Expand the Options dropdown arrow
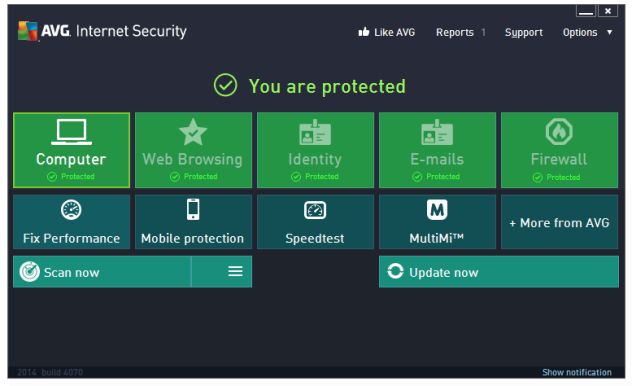This screenshot has height=386, width=632. click(x=609, y=32)
